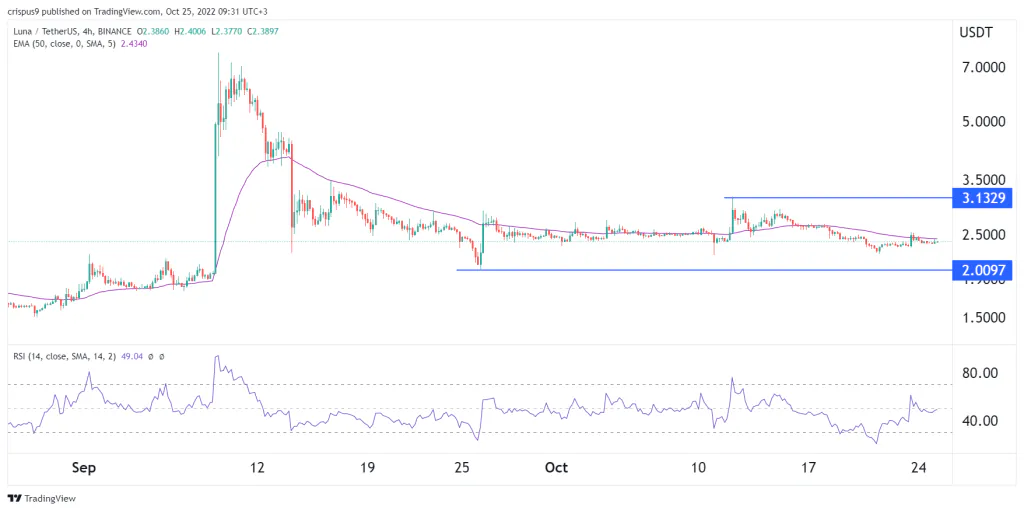This screenshot has width=1024, height=511.
Task: Click the USDT currency label
Action: click(x=976, y=33)
